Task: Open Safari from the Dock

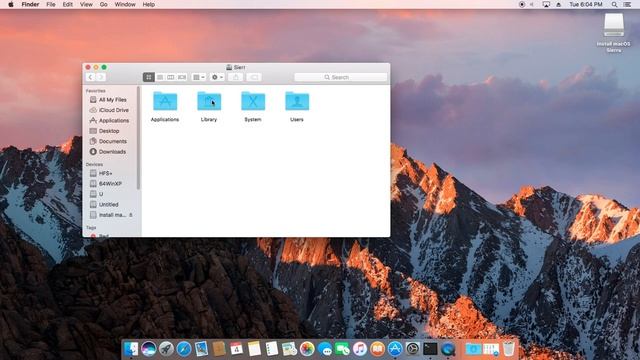Action: [184, 349]
